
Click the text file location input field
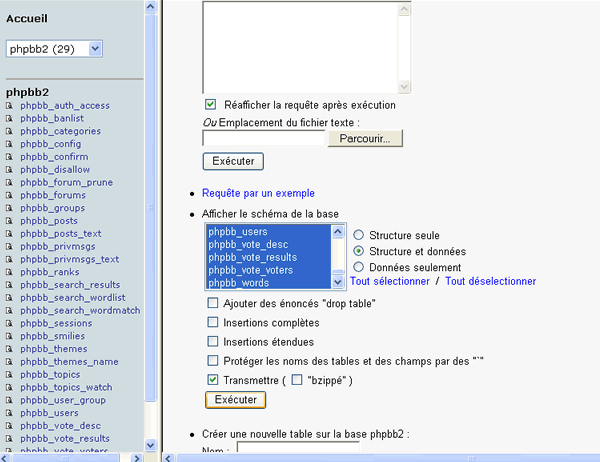click(264, 138)
